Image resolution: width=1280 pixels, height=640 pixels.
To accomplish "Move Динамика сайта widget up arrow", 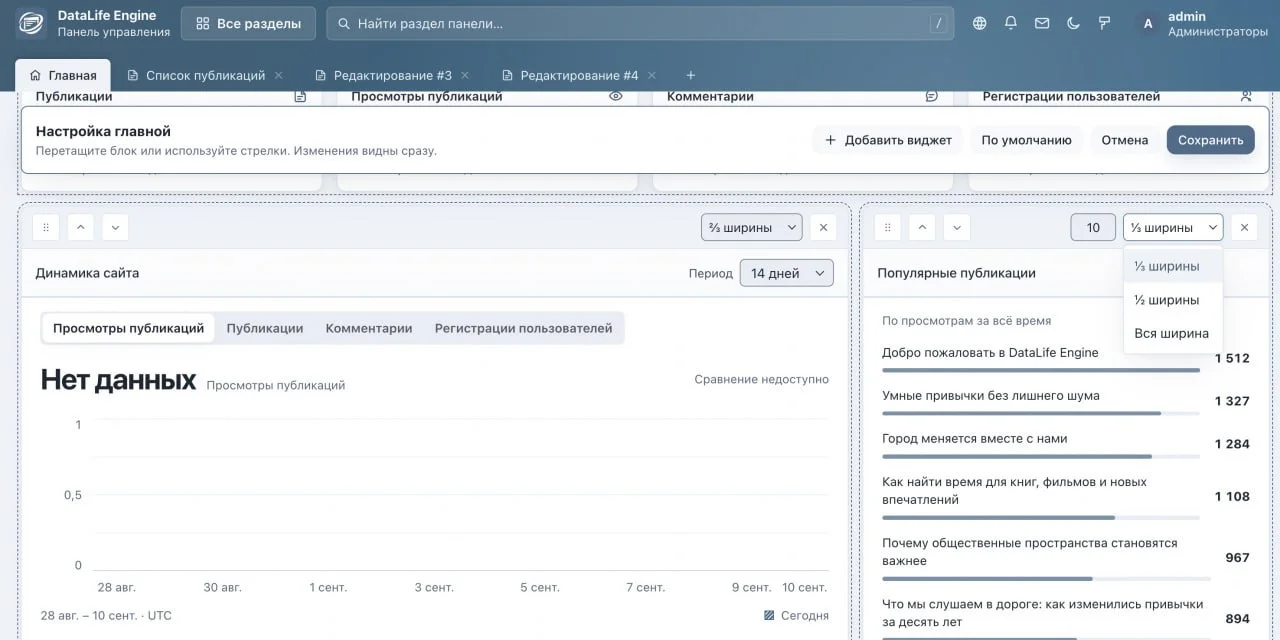I will (81, 228).
